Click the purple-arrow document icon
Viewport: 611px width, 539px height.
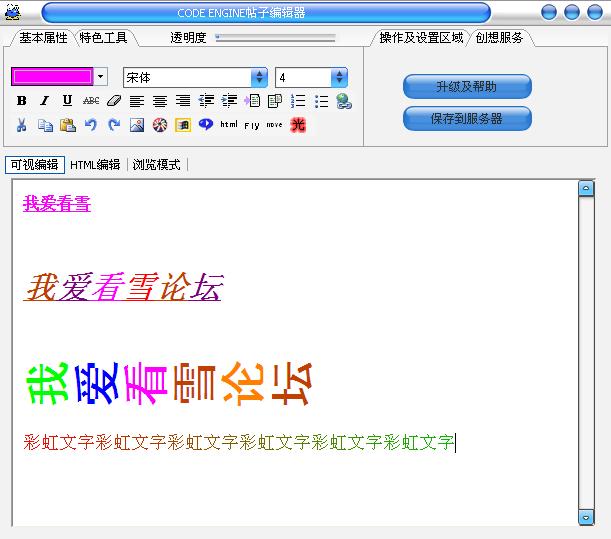click(x=252, y=101)
